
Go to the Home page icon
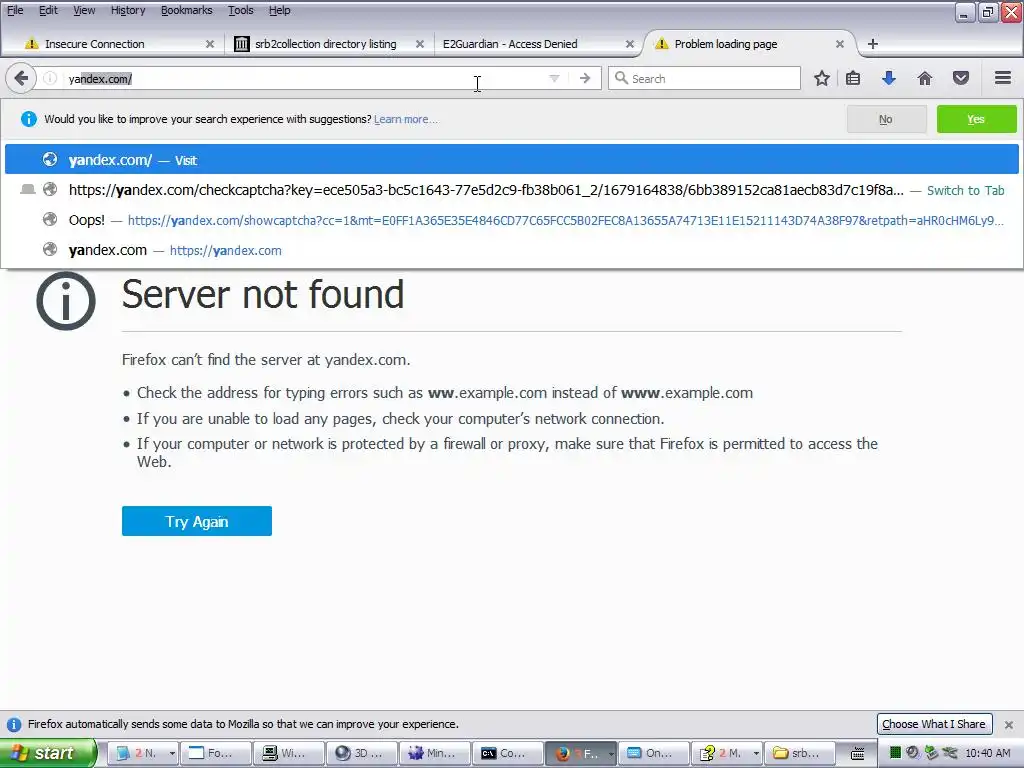coord(925,78)
